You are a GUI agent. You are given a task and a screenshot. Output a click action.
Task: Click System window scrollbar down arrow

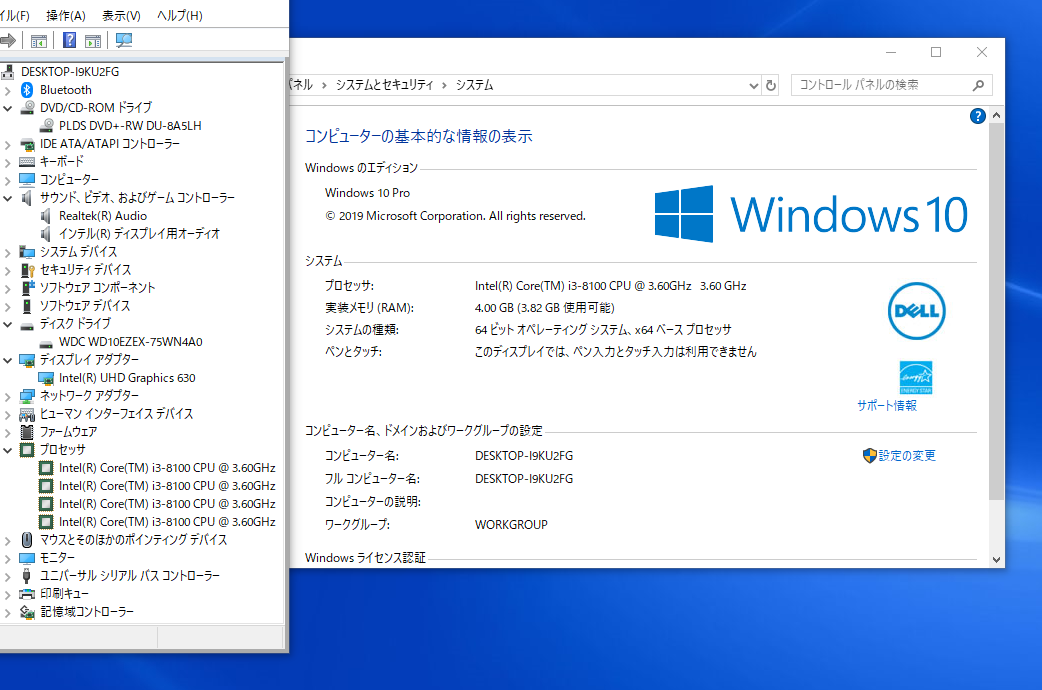click(995, 560)
